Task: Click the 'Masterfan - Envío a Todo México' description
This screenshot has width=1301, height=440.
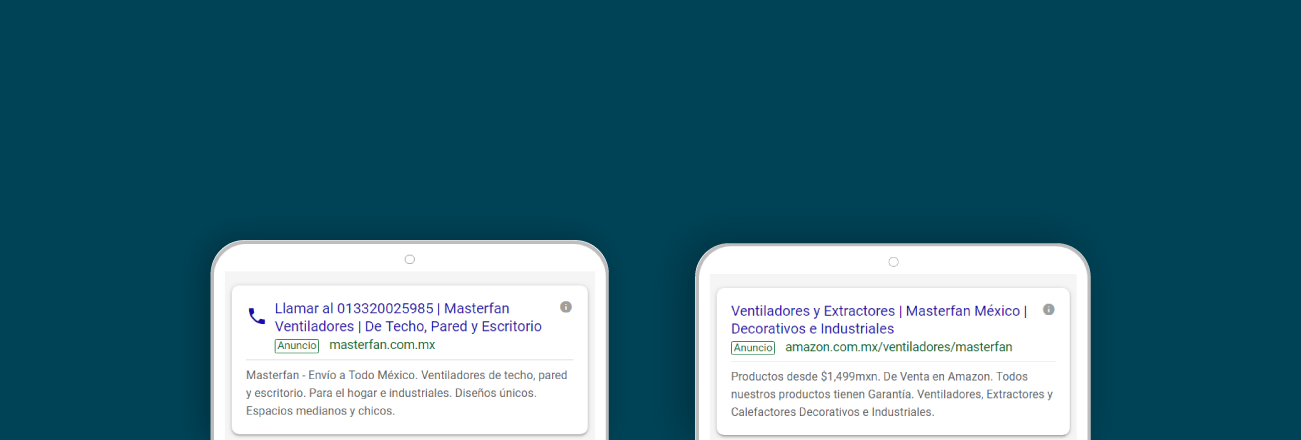Action: (330, 375)
